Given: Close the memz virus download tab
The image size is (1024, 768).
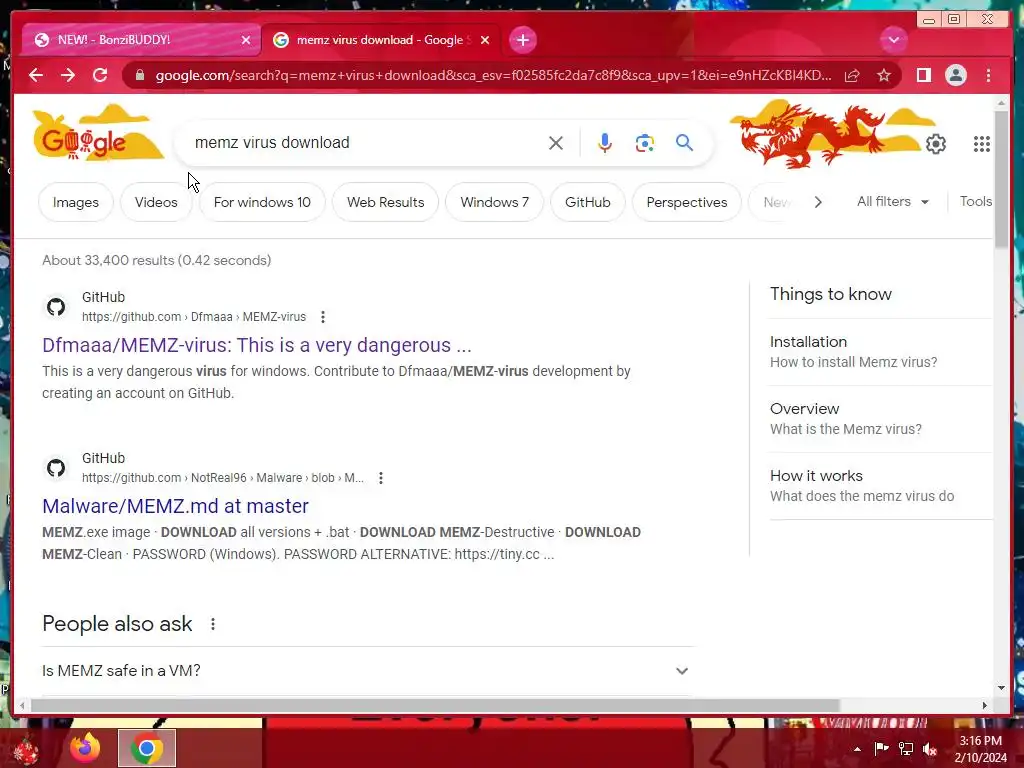Looking at the screenshot, I should point(485,40).
